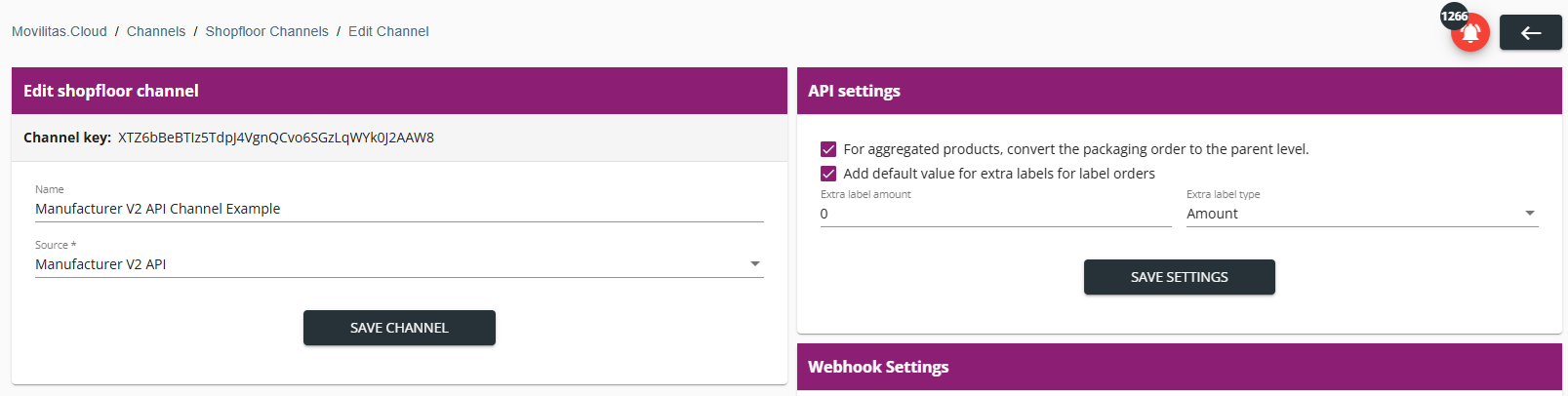Navigate to Shopfloor Channels breadcrumb
This screenshot has width=1568, height=396.
pyautogui.click(x=267, y=31)
